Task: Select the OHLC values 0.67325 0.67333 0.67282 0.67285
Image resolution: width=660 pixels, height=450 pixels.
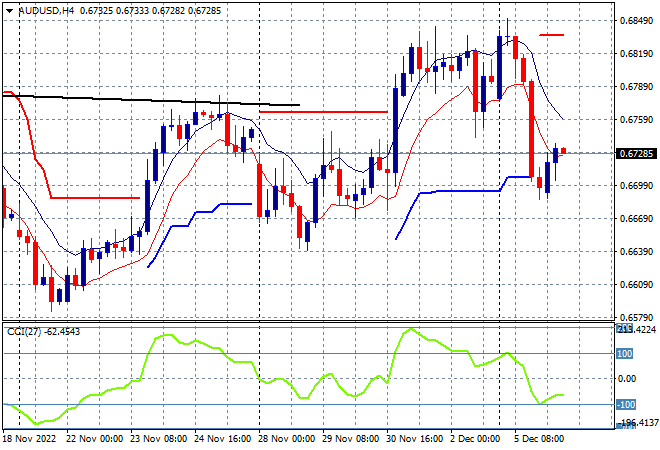Action: click(x=150, y=11)
